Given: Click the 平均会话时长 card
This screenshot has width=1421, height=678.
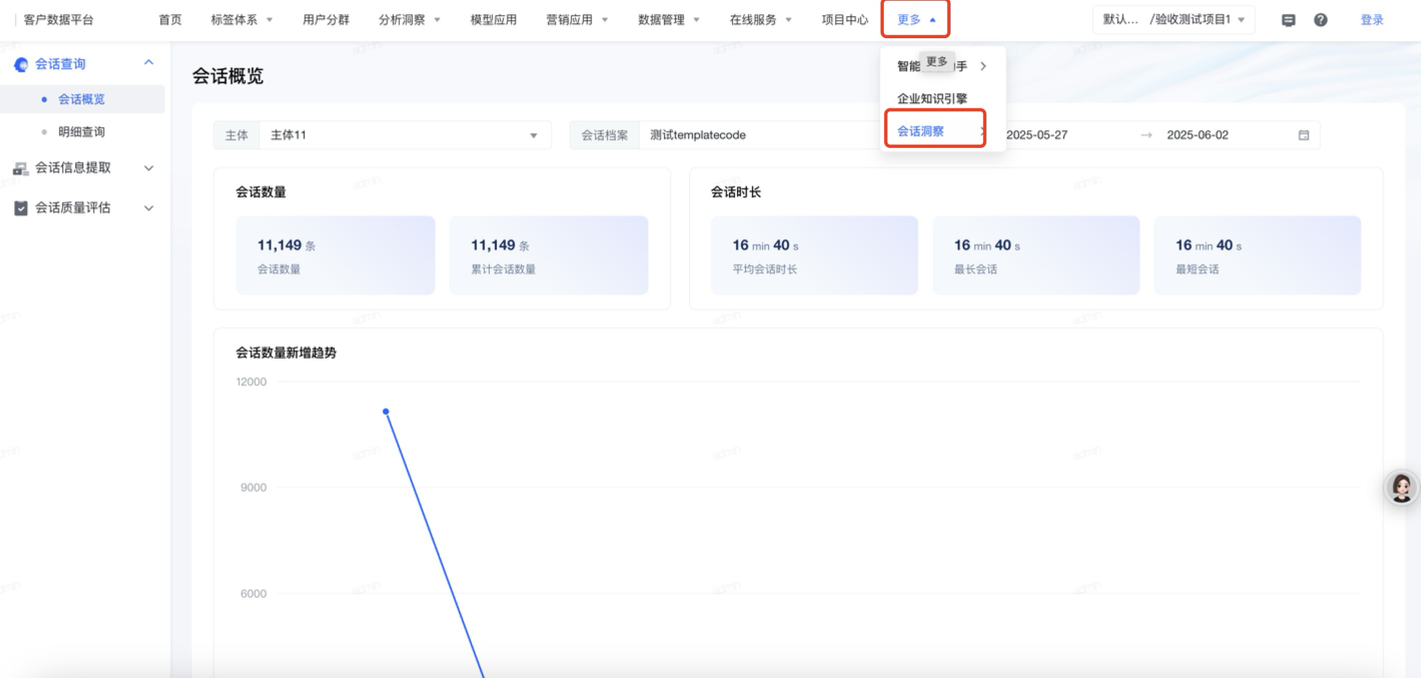Looking at the screenshot, I should [x=814, y=255].
